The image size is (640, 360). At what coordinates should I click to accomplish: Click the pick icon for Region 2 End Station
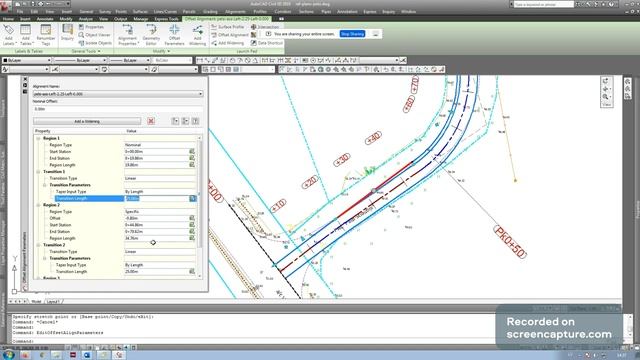(192, 231)
